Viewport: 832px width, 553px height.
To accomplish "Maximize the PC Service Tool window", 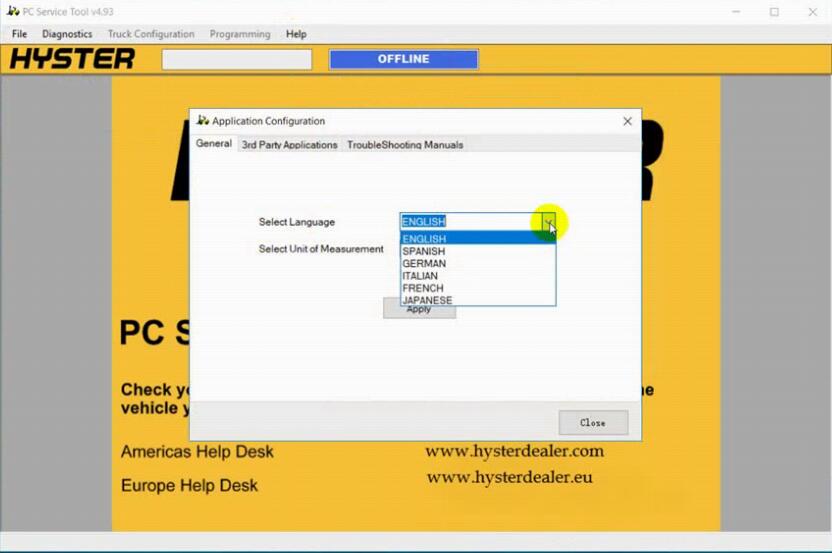I will [774, 12].
